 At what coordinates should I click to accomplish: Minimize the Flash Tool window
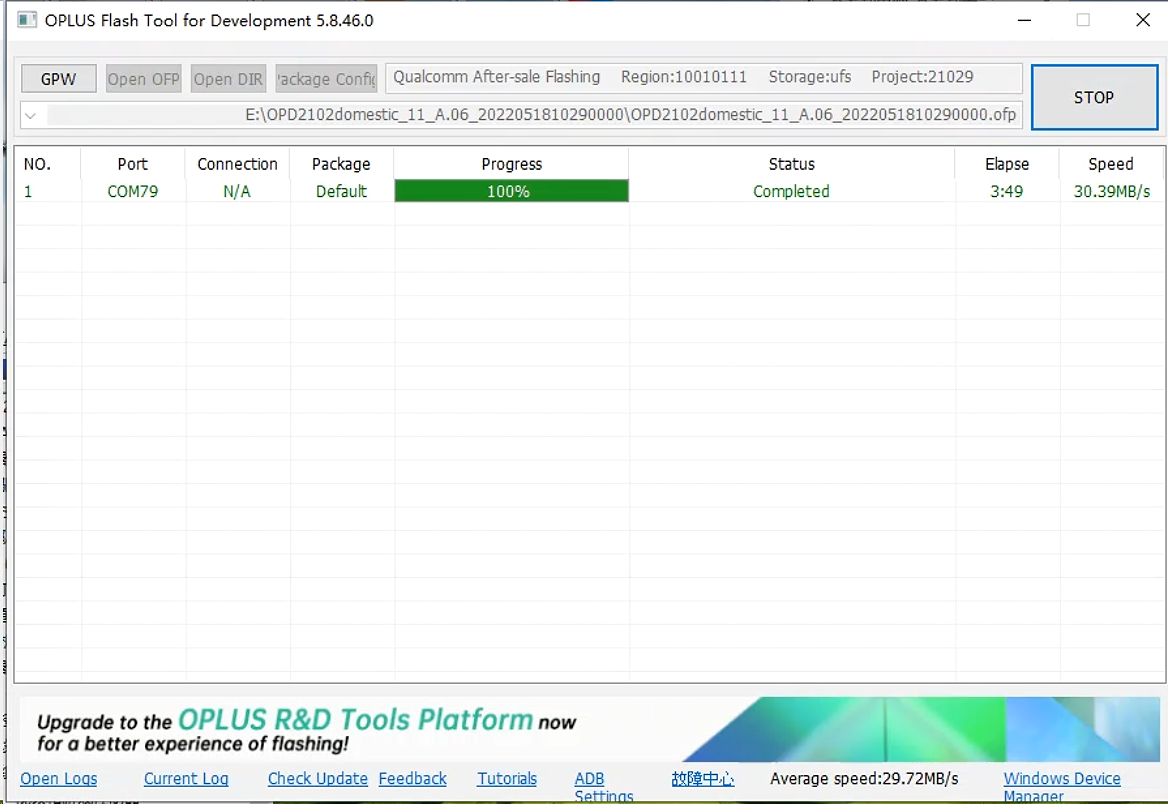point(1025,20)
